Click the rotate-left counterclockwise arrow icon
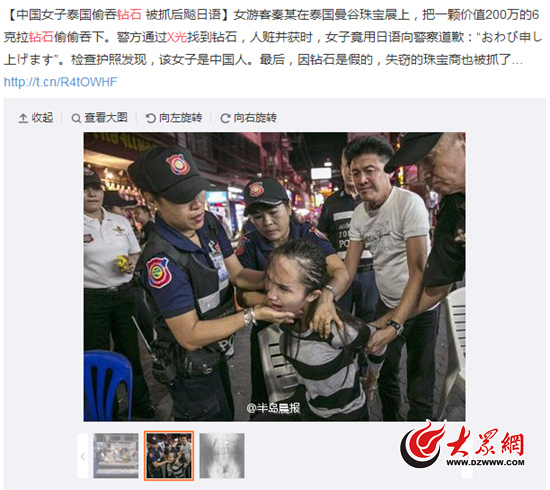 [150, 118]
